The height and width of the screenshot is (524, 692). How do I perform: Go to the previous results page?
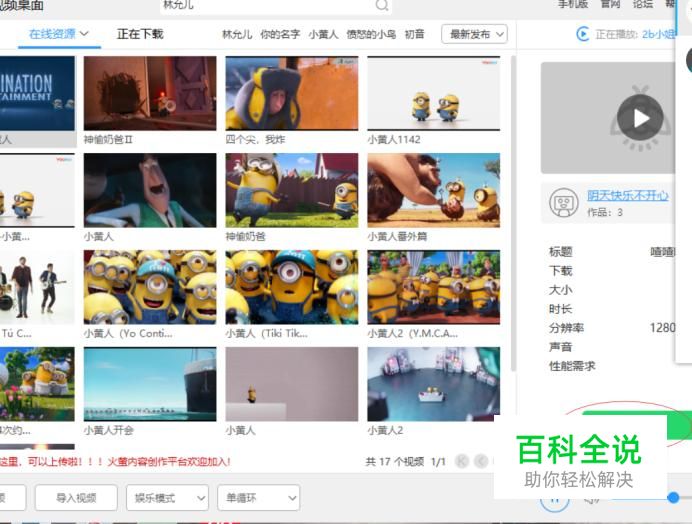coord(481,461)
